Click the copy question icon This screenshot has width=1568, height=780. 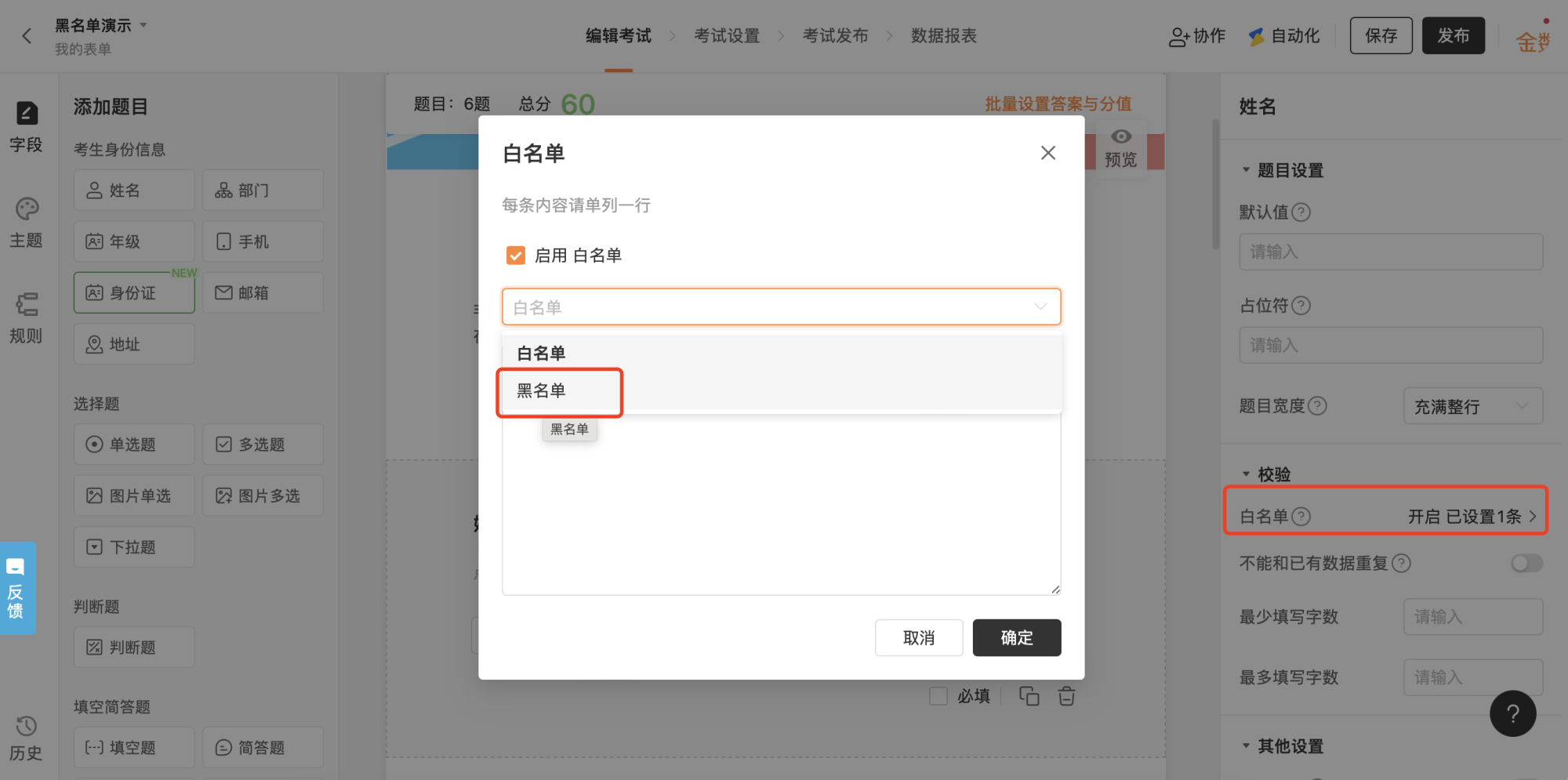(1029, 696)
